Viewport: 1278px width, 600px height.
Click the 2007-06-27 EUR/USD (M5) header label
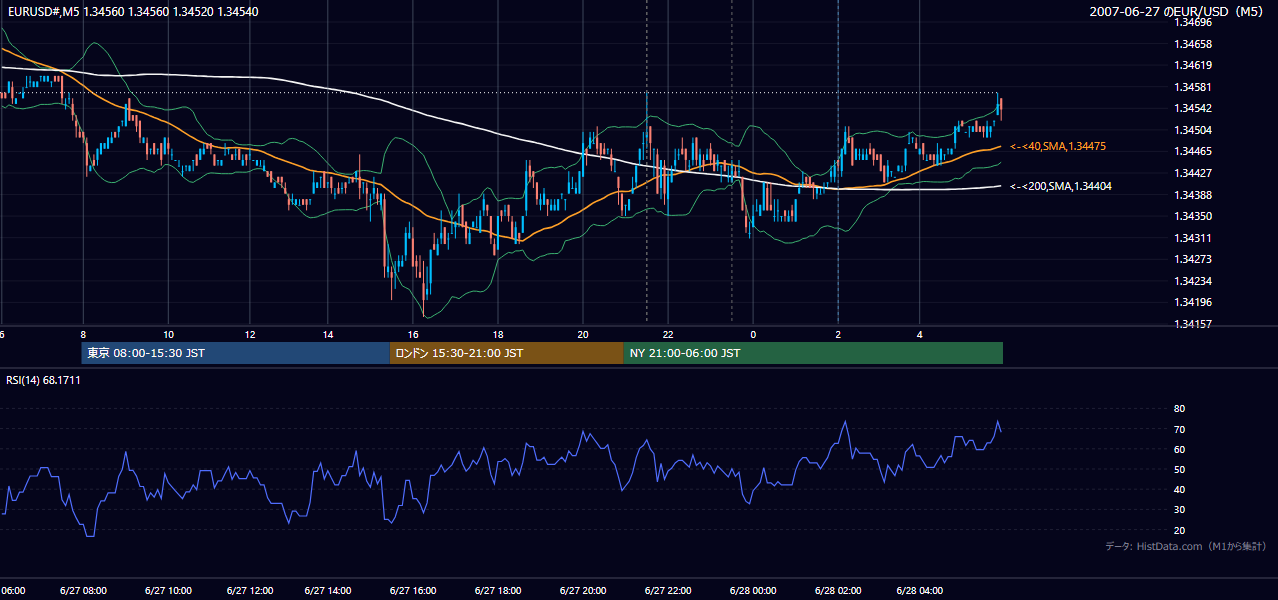[x=1178, y=12]
